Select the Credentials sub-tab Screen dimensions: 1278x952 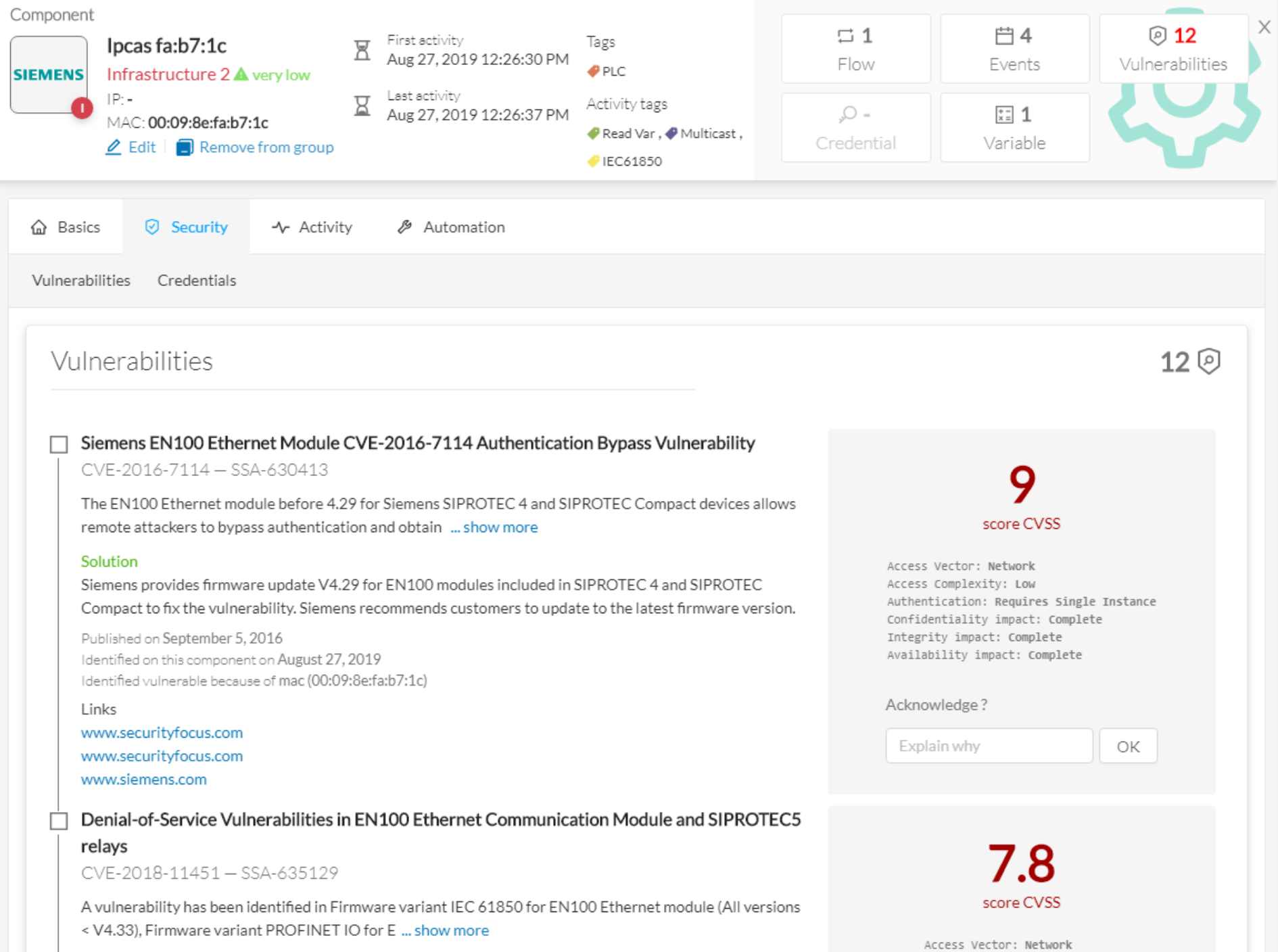pos(197,281)
